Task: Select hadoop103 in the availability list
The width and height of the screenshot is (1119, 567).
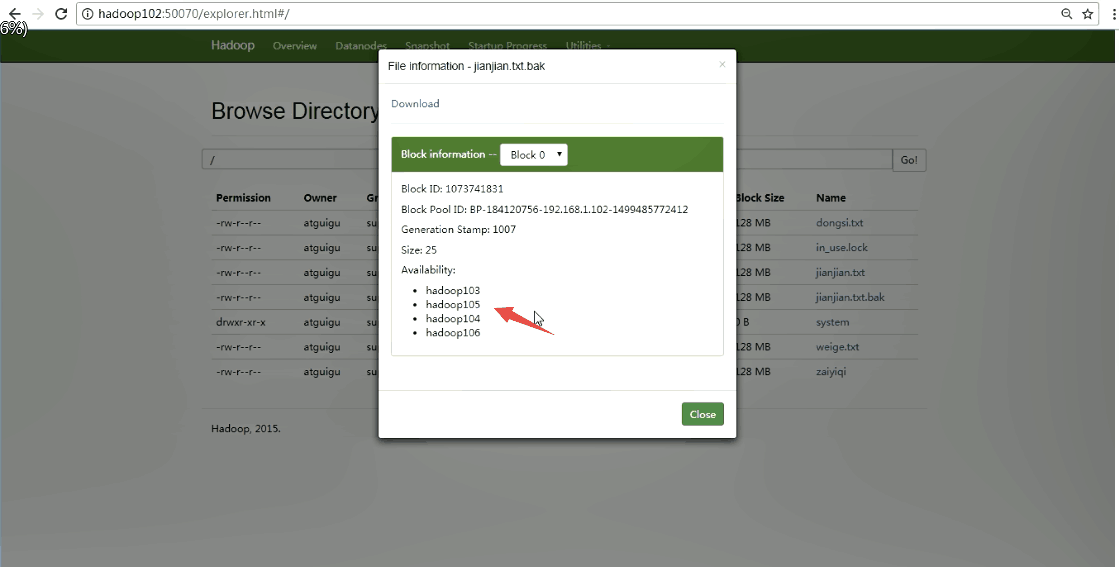Action: (x=452, y=290)
